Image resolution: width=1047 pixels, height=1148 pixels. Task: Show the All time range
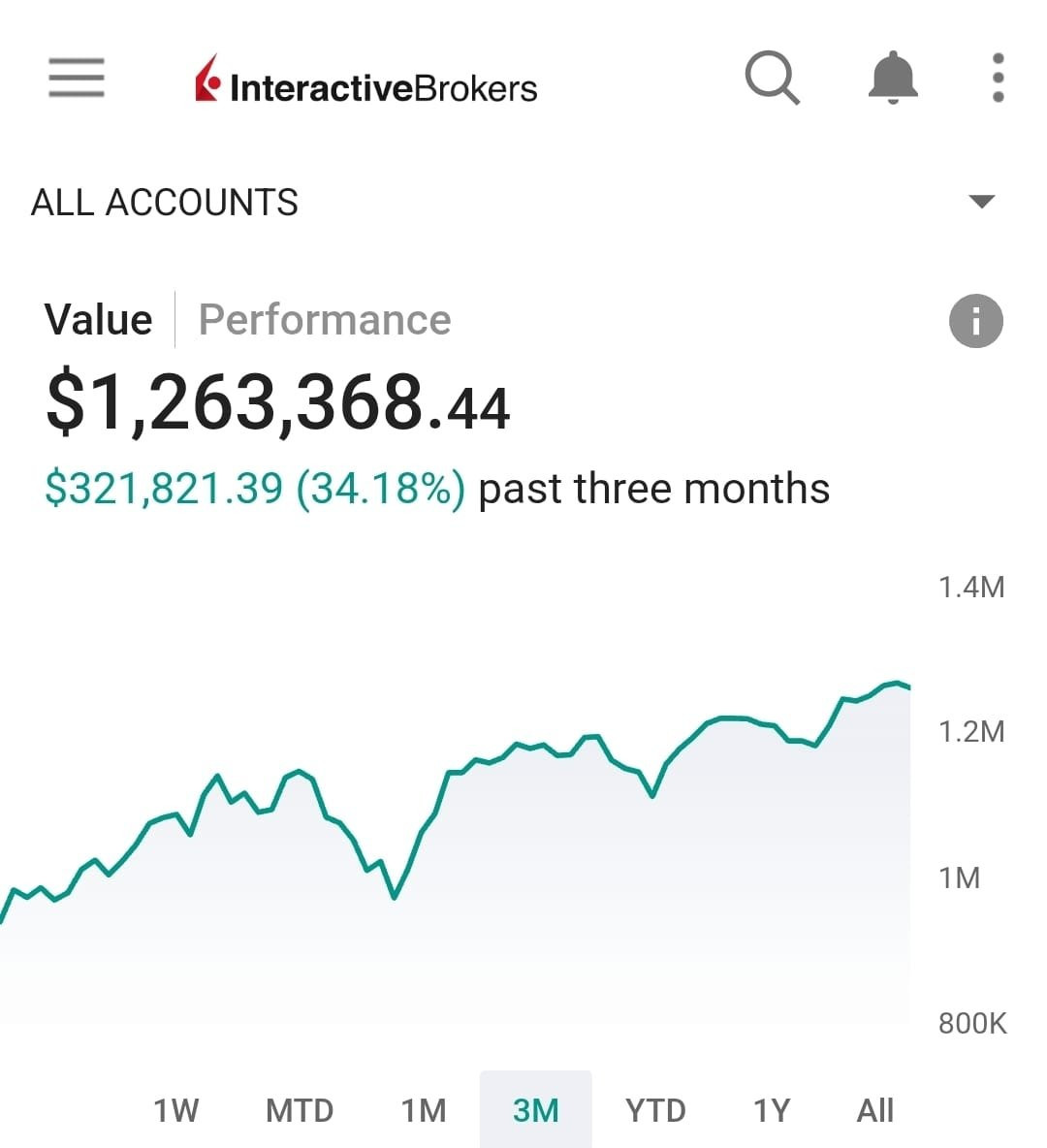point(874,1110)
